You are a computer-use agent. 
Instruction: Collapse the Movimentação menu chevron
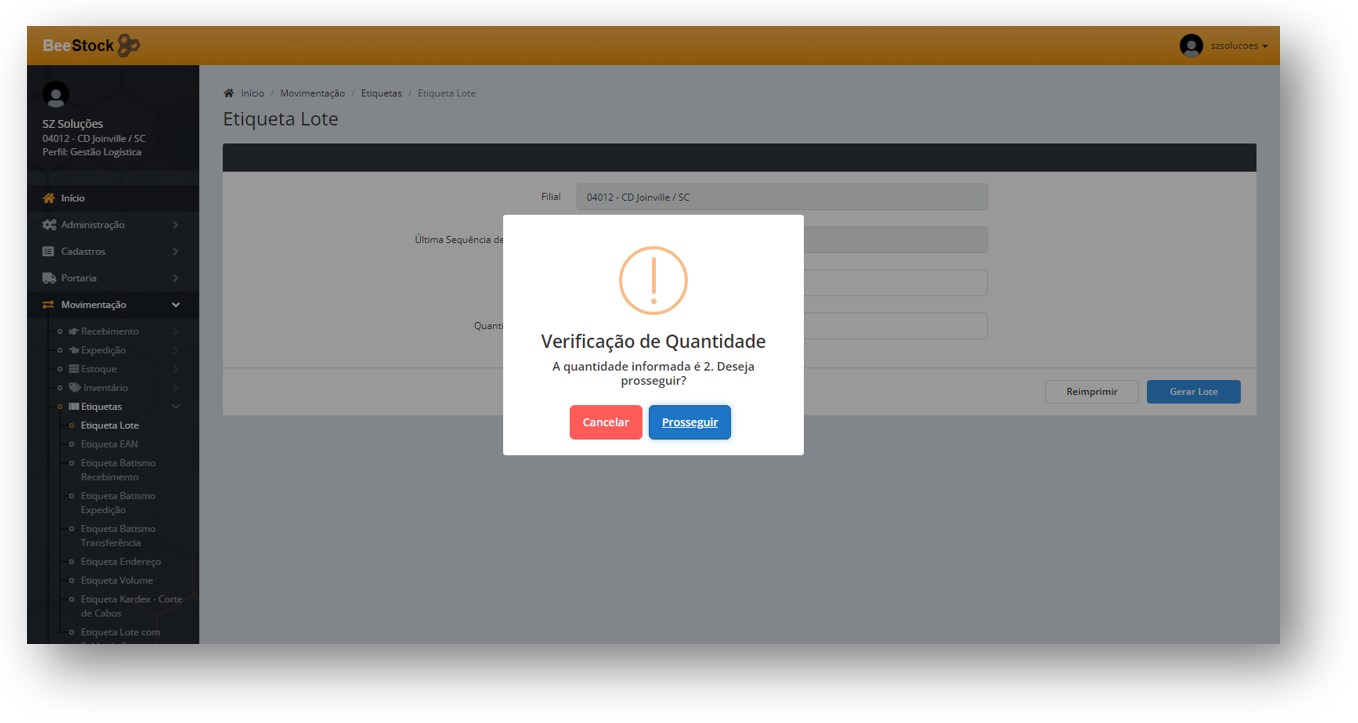pos(176,305)
